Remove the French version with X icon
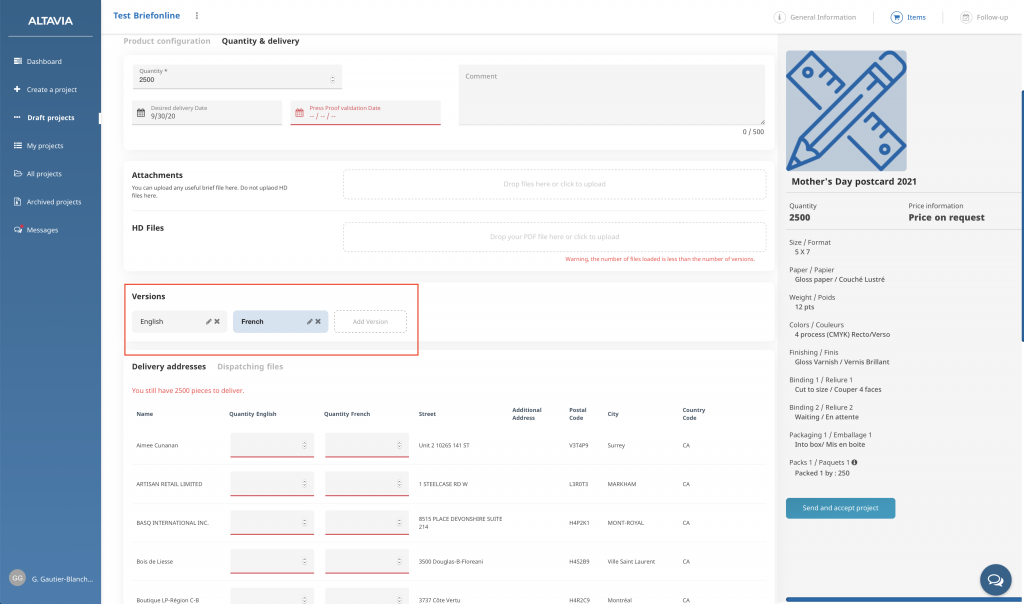1024x604 pixels. click(318, 321)
